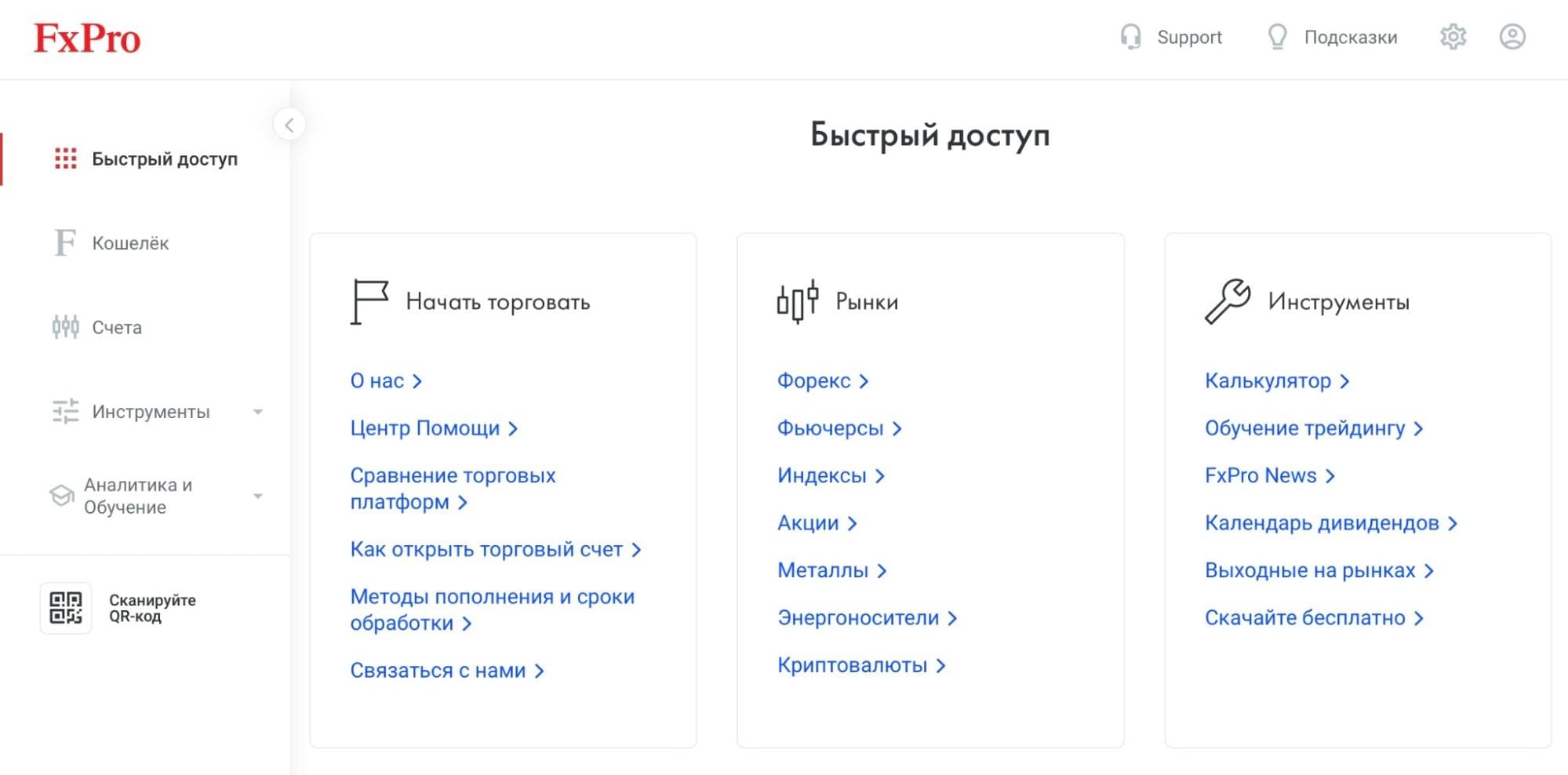Expand sidebar Инструменты dropdown arrow
Viewport: 1568px width, 775px height.
(258, 412)
